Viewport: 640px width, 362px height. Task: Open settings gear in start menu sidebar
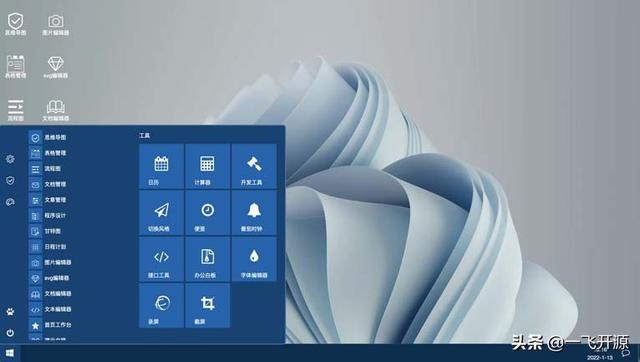(x=10, y=159)
